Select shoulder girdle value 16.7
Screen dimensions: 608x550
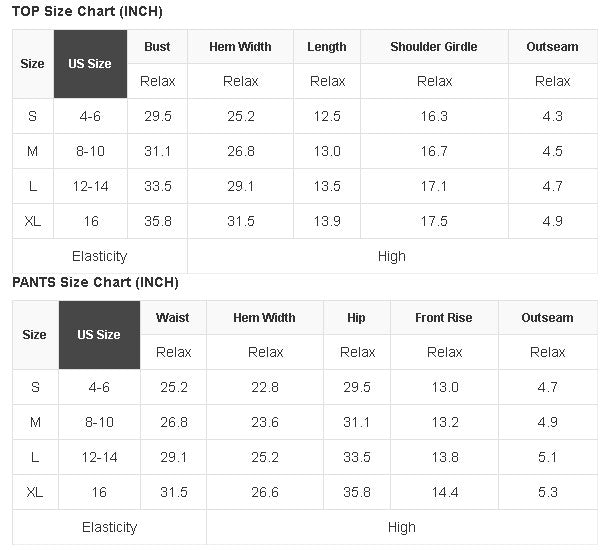tap(434, 151)
